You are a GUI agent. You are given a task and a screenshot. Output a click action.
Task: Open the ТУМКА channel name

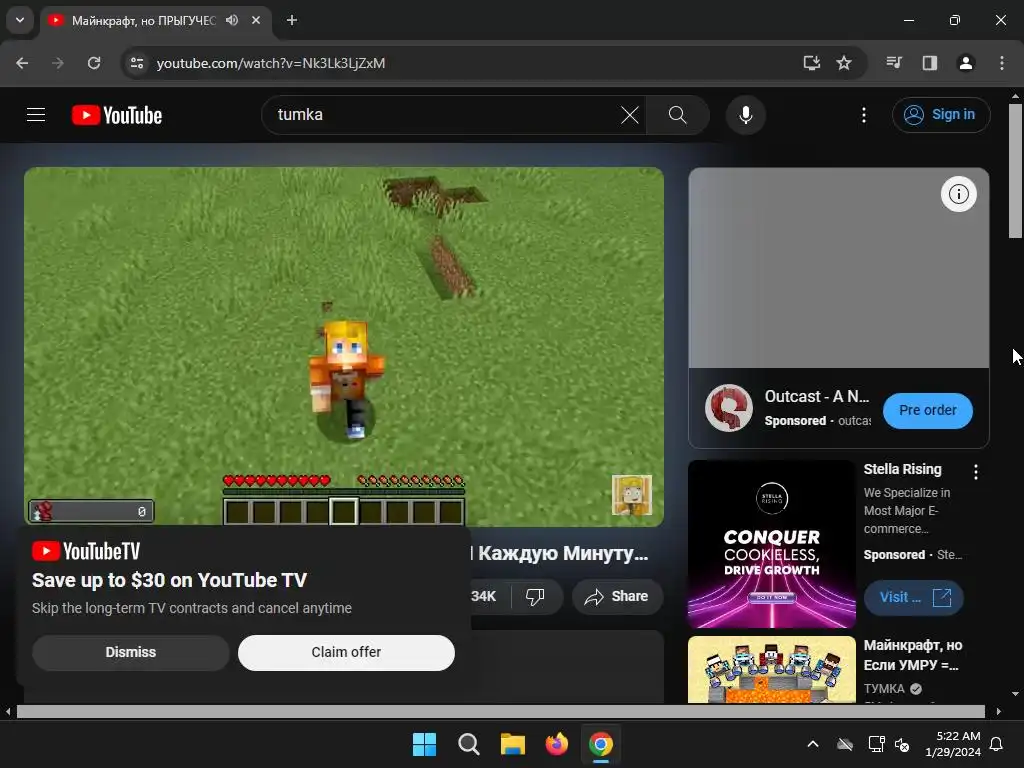[x=884, y=689]
